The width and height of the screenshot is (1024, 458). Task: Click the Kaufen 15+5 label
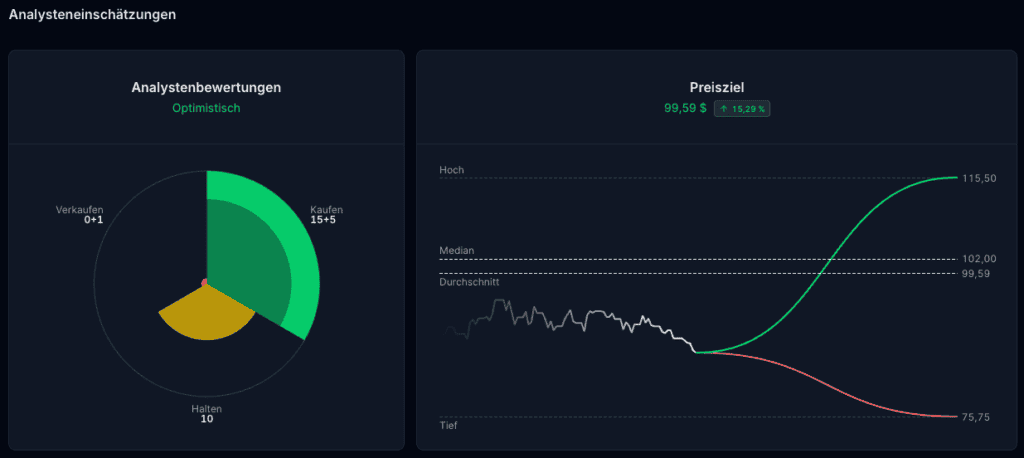327,215
